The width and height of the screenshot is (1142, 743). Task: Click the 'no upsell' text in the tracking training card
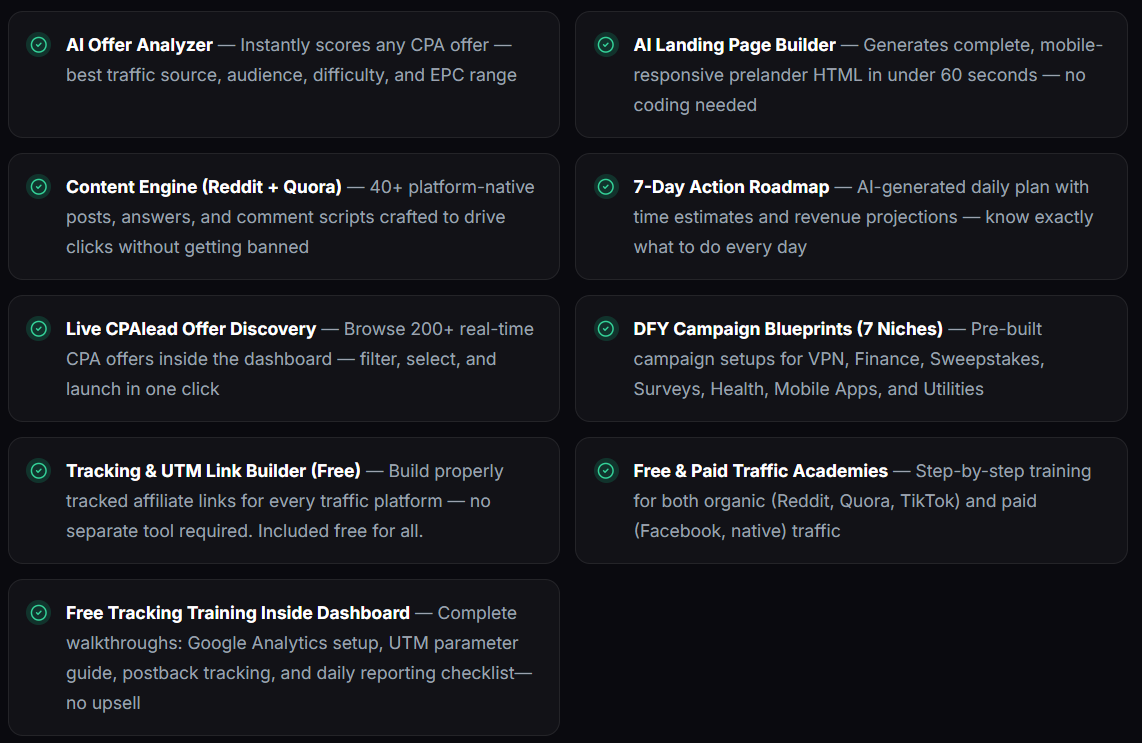click(103, 704)
